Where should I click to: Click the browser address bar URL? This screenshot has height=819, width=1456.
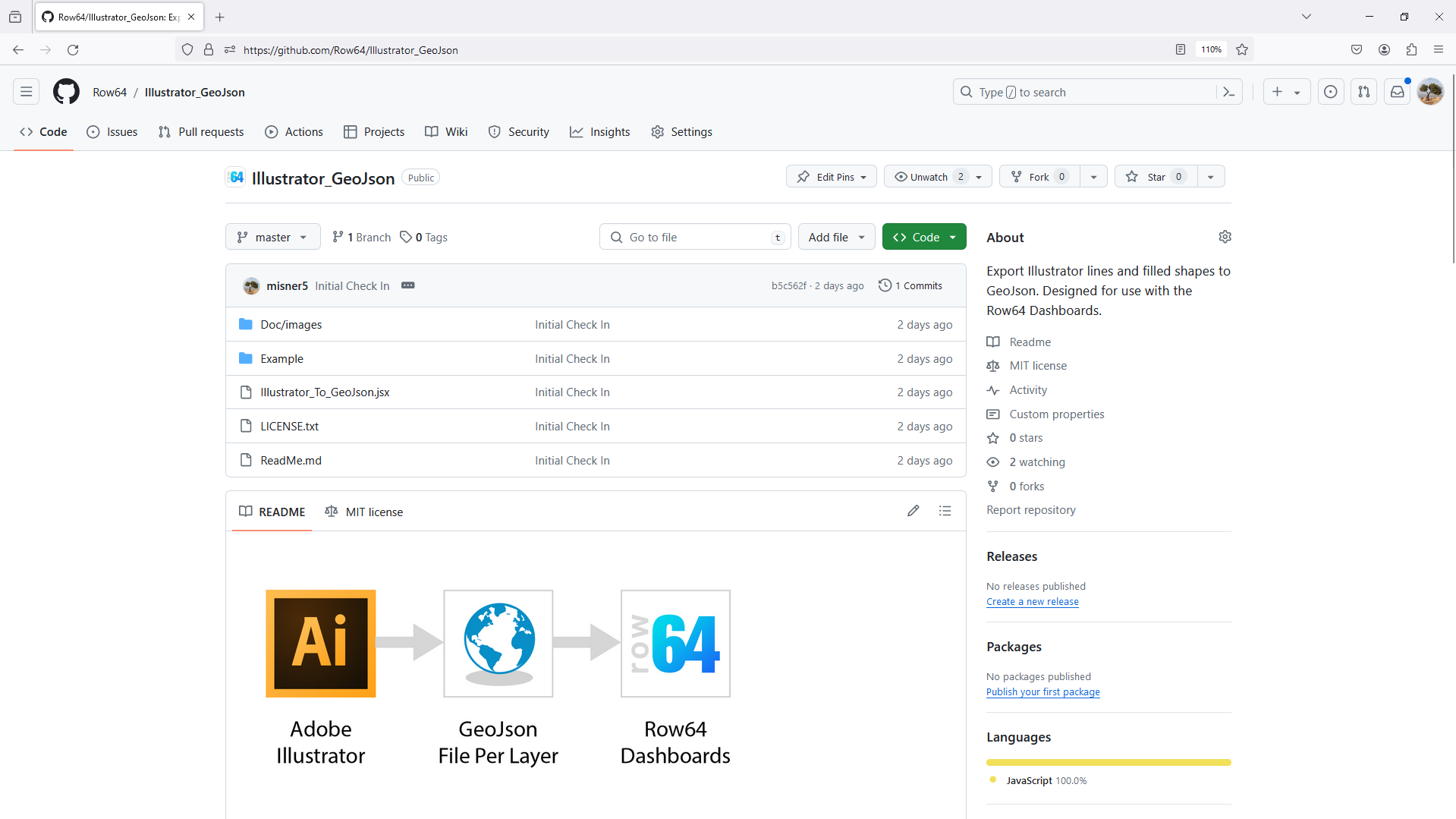click(351, 50)
